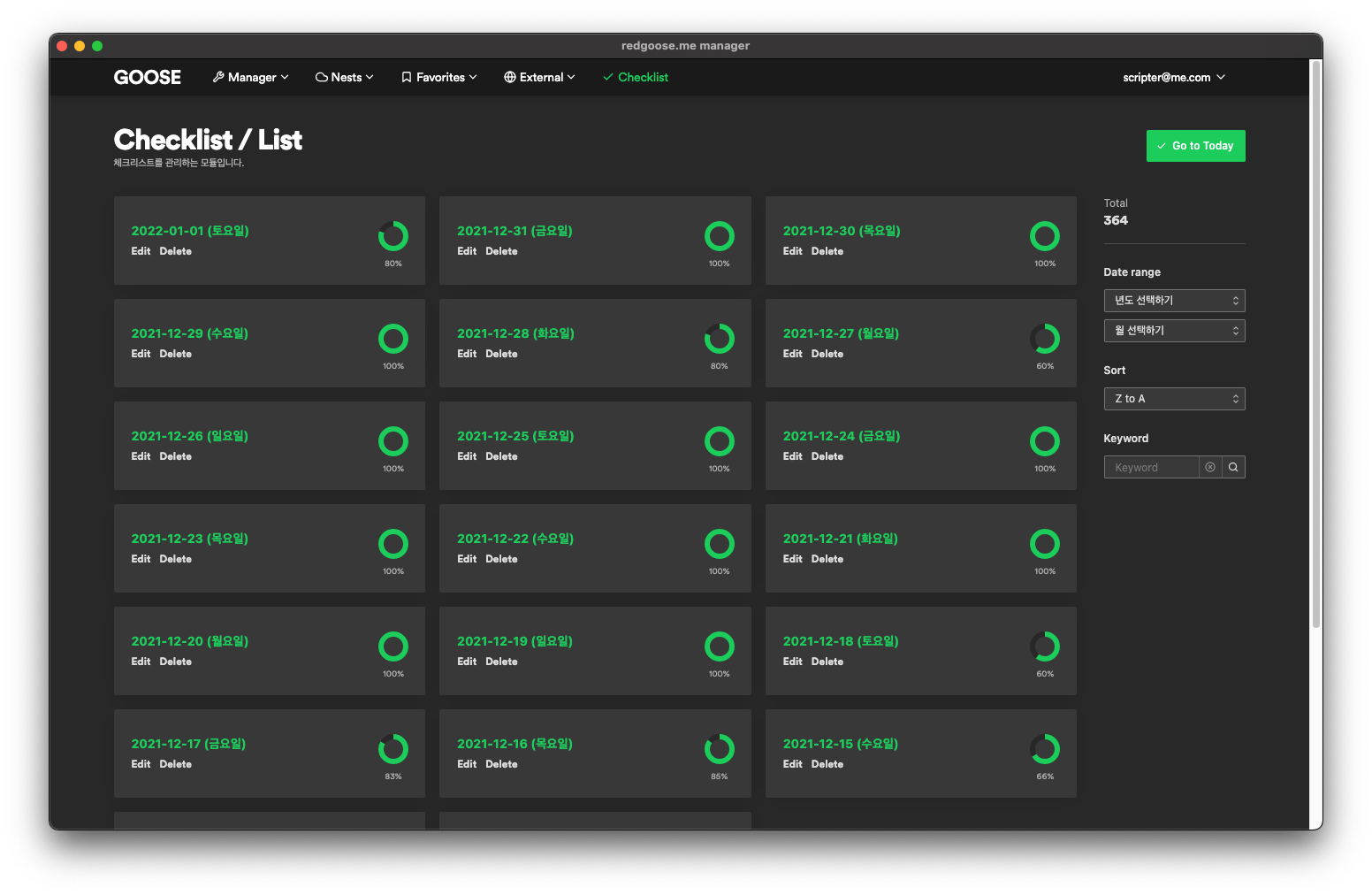The width and height of the screenshot is (1372, 895).
Task: Open the year selection dropdown
Action: [x=1174, y=301]
